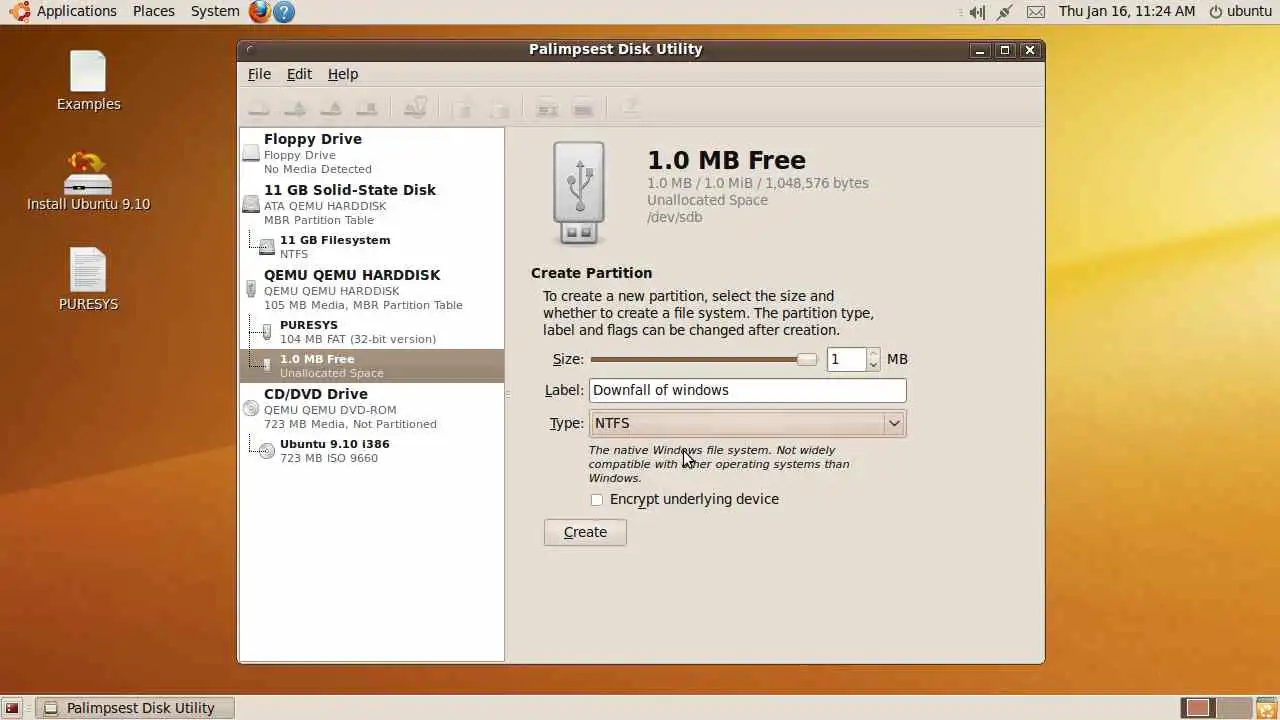Open the Trash applet in bottom panel
This screenshot has height=720, width=1280.
1266,708
